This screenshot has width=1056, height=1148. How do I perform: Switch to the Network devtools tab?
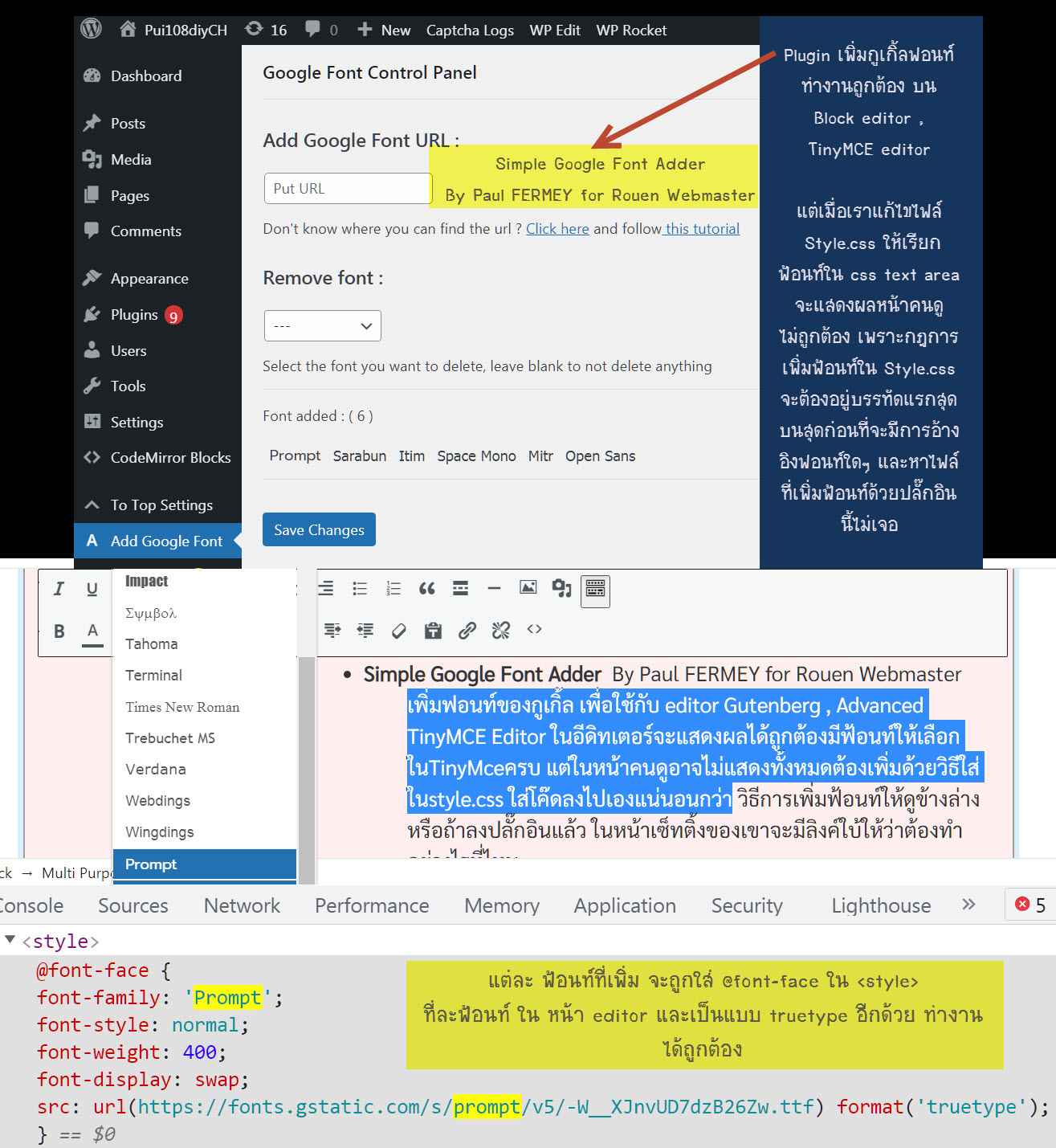tap(242, 905)
